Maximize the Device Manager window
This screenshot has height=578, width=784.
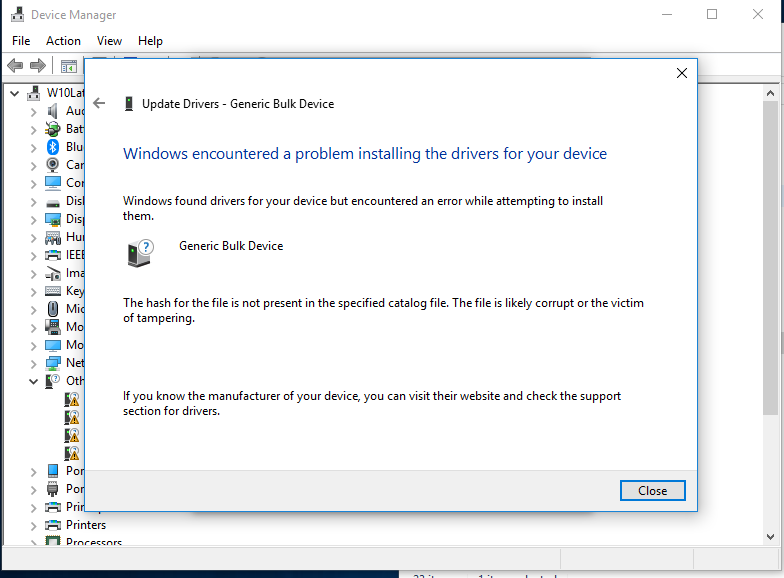(x=712, y=14)
